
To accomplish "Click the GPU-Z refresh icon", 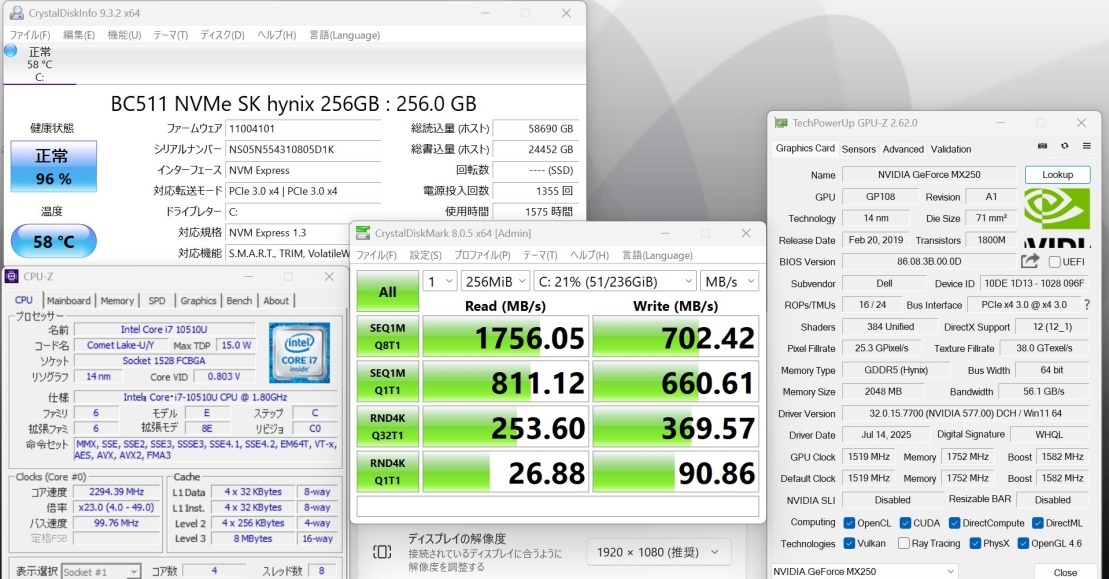I will coord(1064,148).
